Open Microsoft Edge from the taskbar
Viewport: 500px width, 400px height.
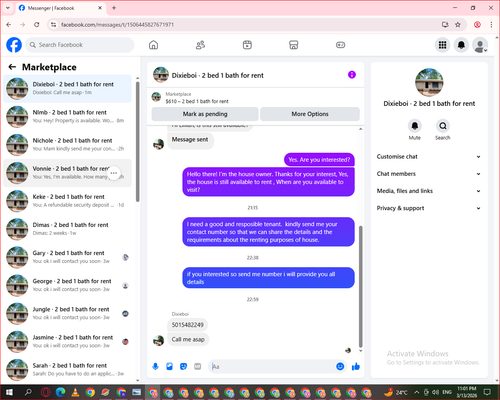tap(60, 392)
